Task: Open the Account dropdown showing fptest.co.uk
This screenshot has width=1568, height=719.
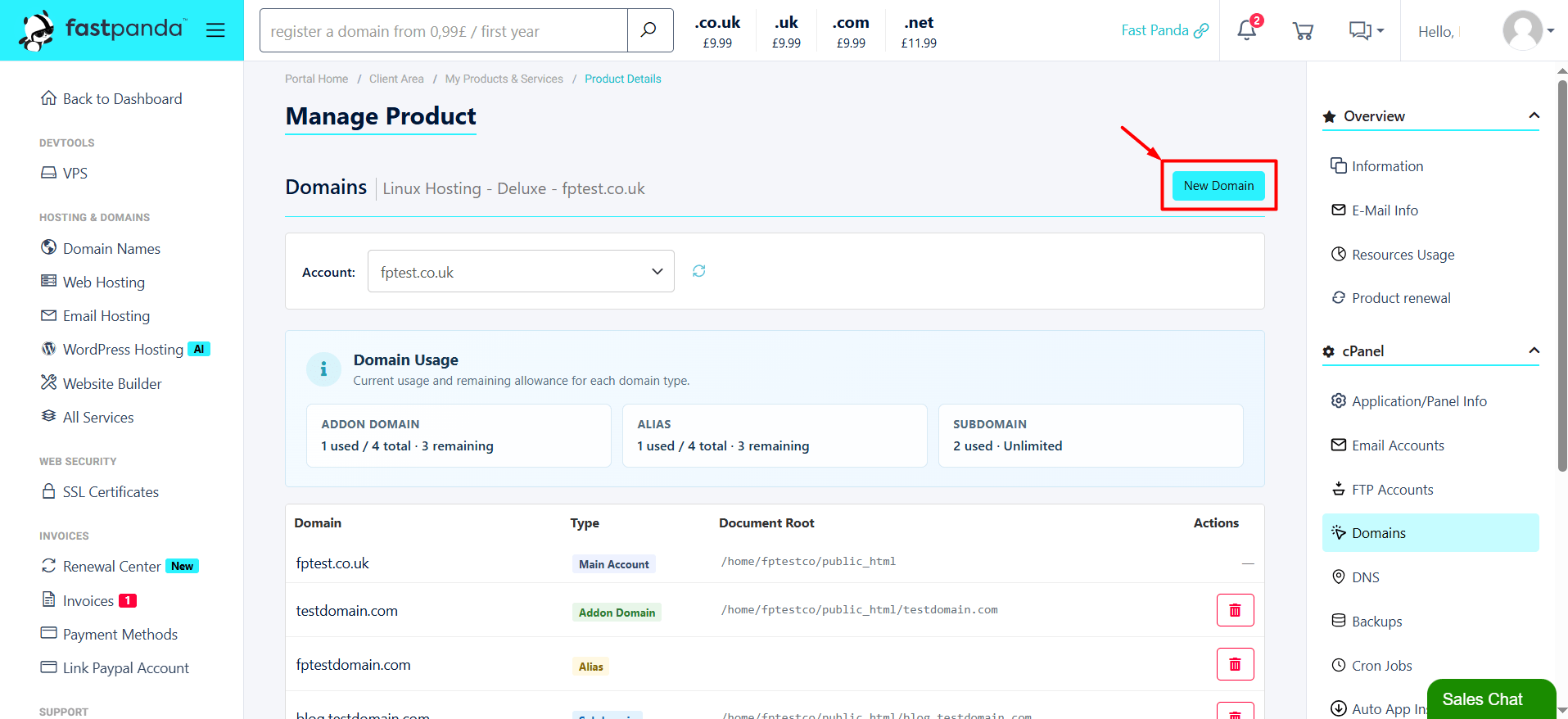Action: (x=521, y=271)
